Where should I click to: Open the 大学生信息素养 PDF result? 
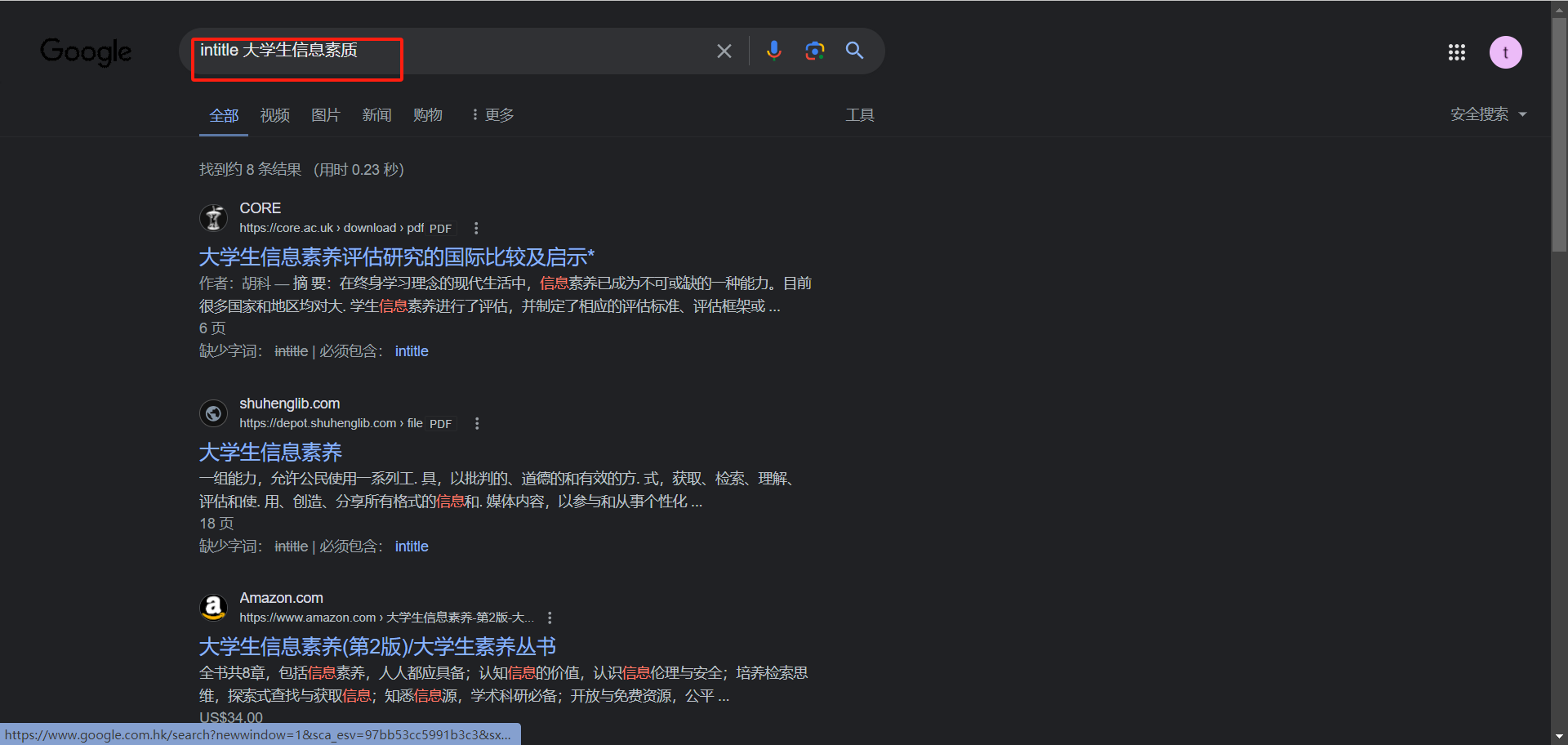(x=270, y=453)
